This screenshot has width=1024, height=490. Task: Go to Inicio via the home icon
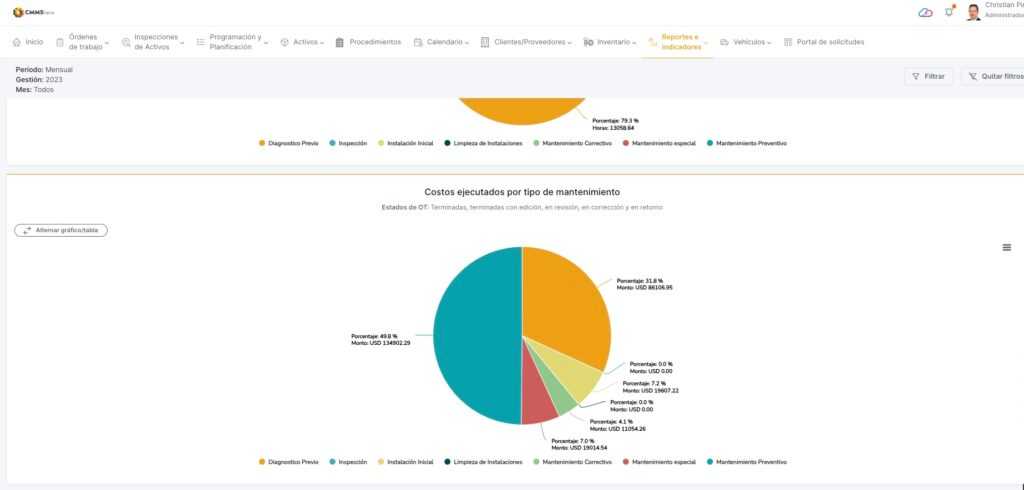click(x=17, y=42)
